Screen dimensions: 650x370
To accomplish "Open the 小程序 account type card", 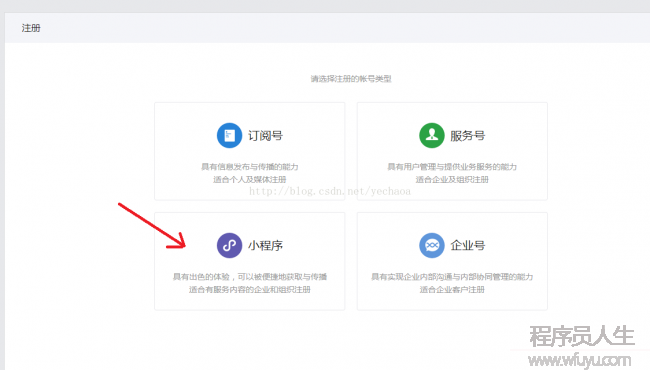I will click(x=250, y=261).
